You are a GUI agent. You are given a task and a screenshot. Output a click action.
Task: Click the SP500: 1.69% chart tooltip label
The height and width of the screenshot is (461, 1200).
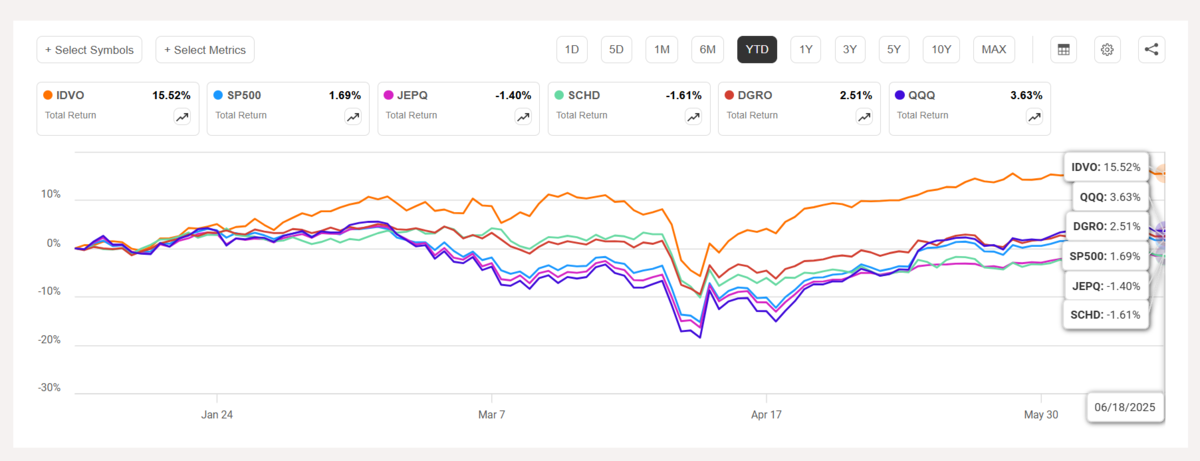pos(1104,257)
